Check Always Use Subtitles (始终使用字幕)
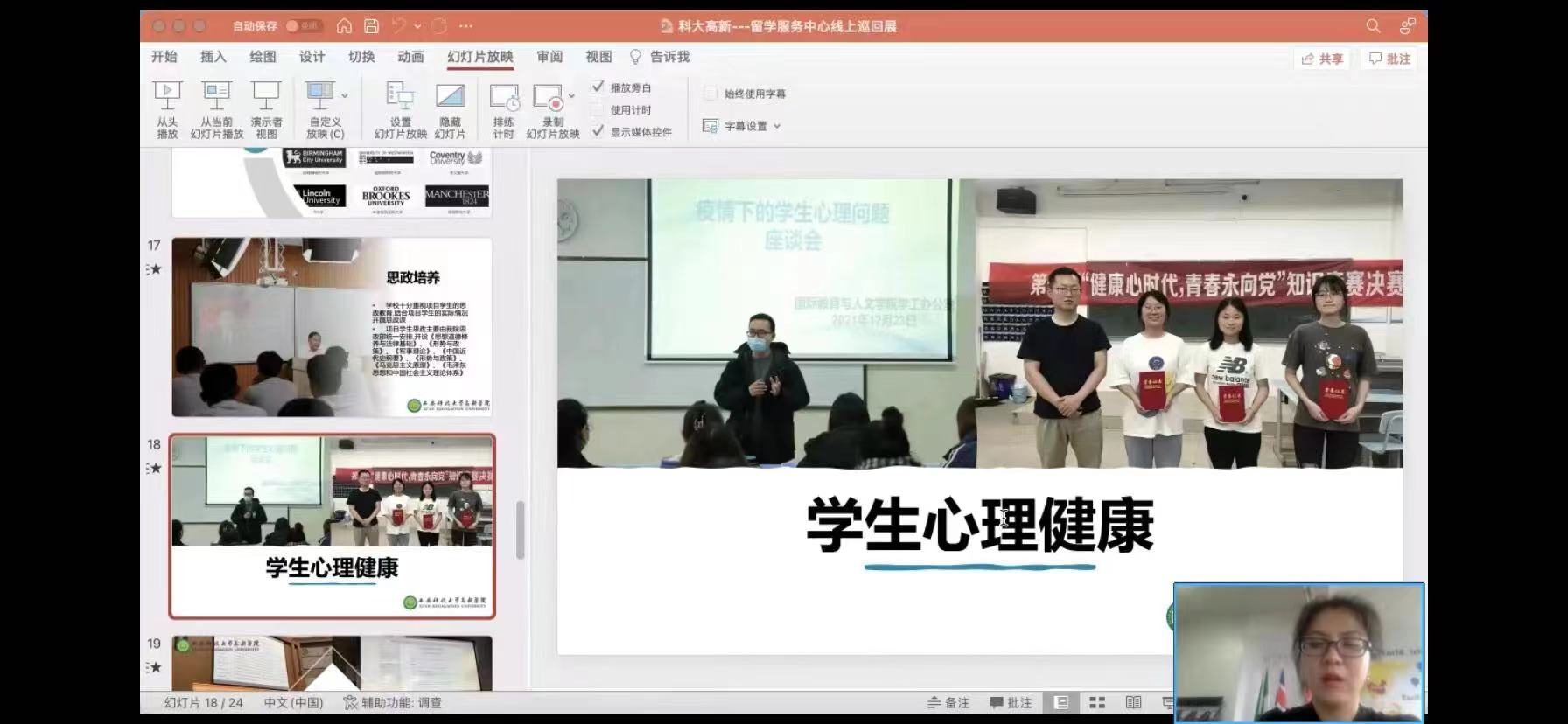The height and width of the screenshot is (724, 1568). pyautogui.click(x=710, y=94)
